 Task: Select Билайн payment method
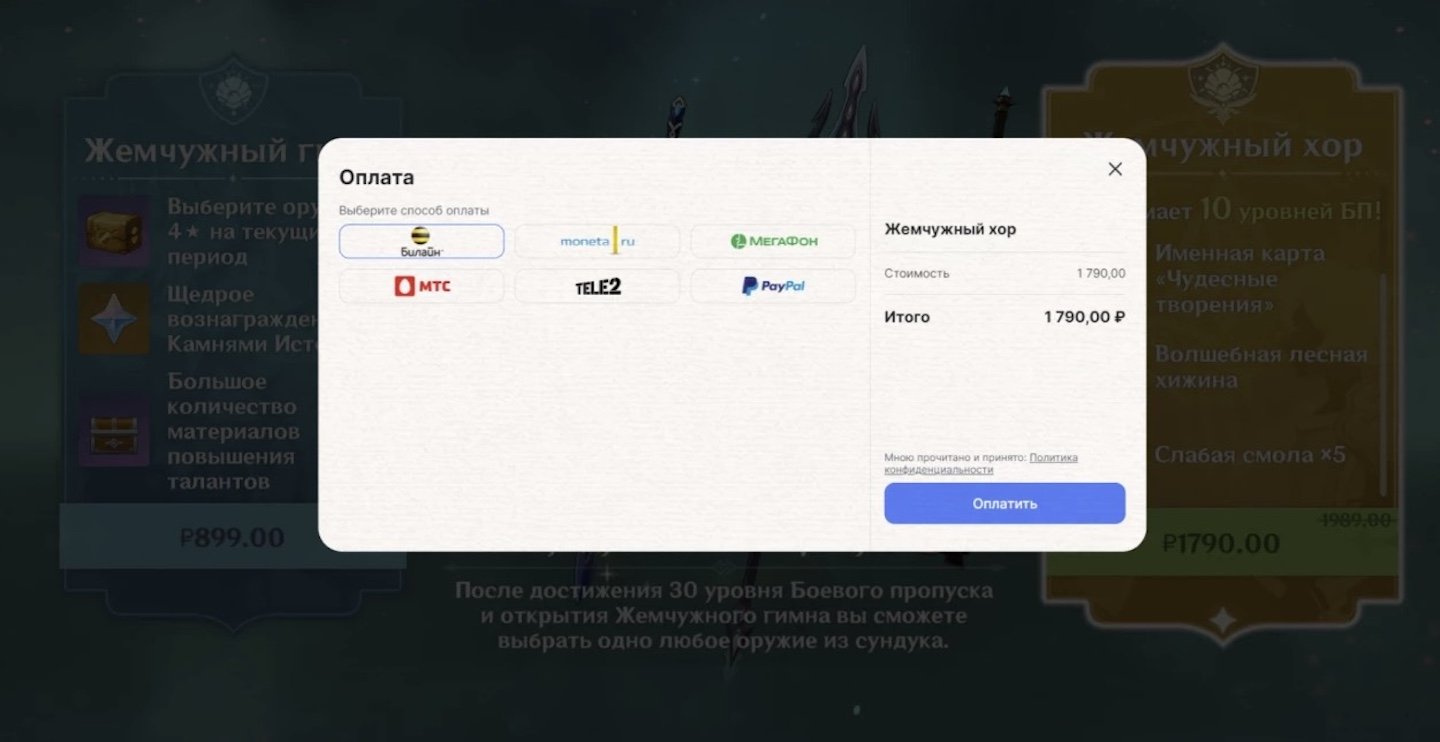coord(421,241)
